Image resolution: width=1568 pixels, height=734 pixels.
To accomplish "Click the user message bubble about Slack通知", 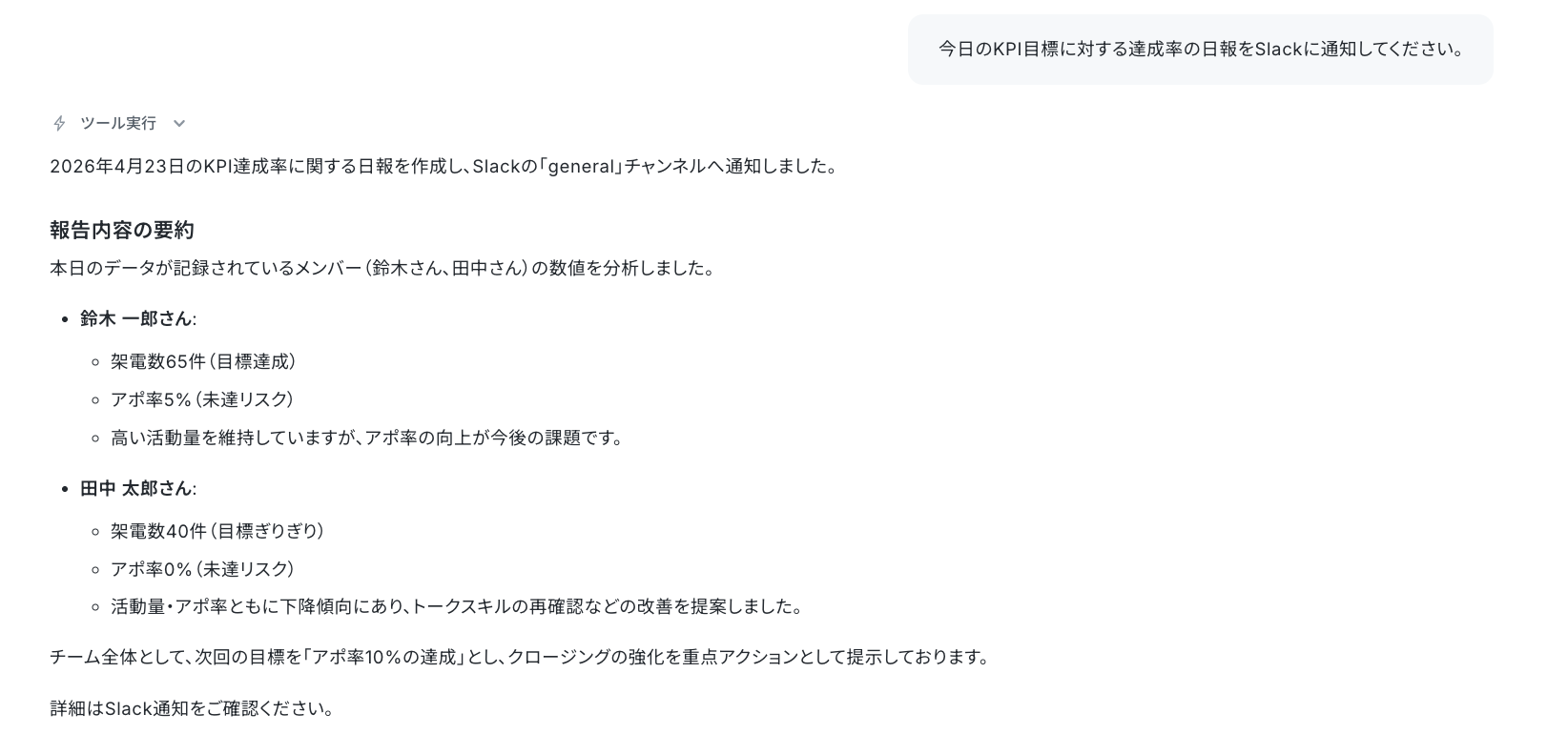I will coord(1200,50).
